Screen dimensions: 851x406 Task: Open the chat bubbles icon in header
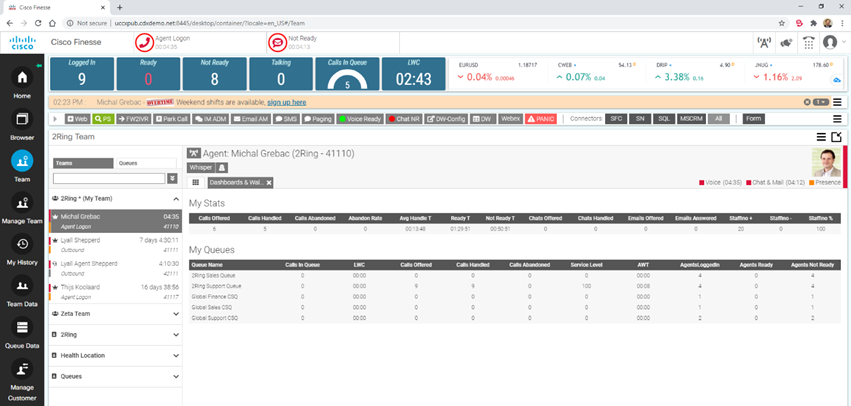pos(786,43)
